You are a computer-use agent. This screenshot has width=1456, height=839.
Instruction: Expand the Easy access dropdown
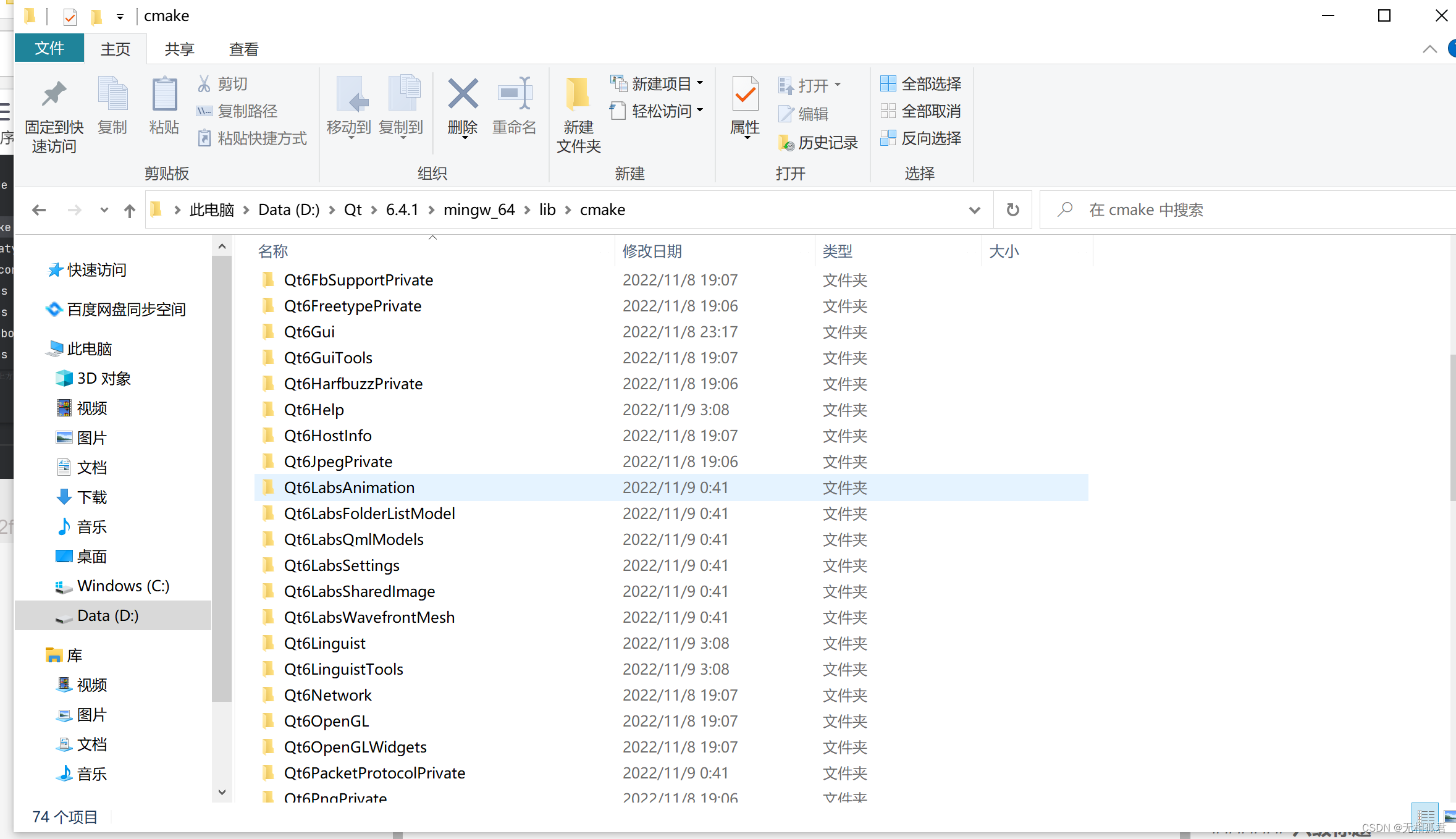[701, 110]
